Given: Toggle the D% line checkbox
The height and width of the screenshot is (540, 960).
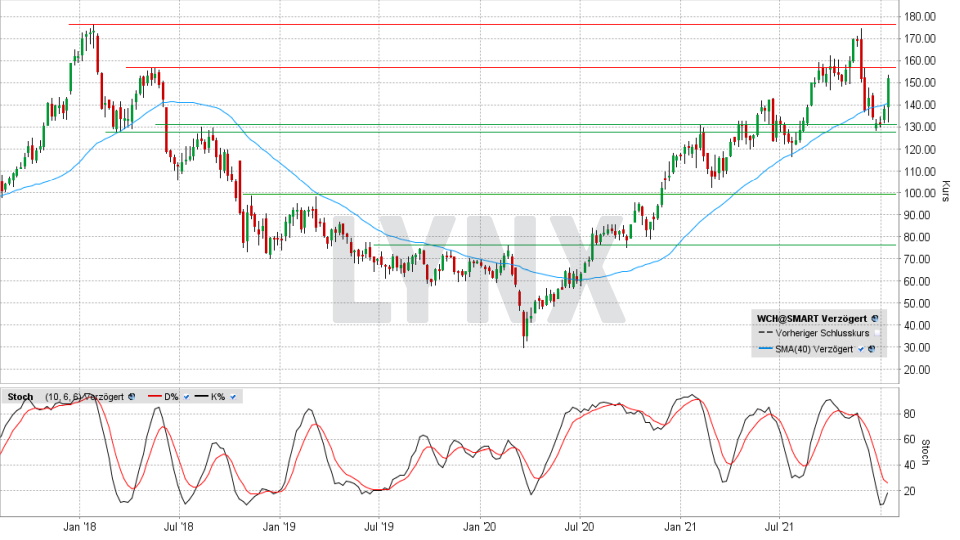Looking at the screenshot, I should [x=186, y=397].
